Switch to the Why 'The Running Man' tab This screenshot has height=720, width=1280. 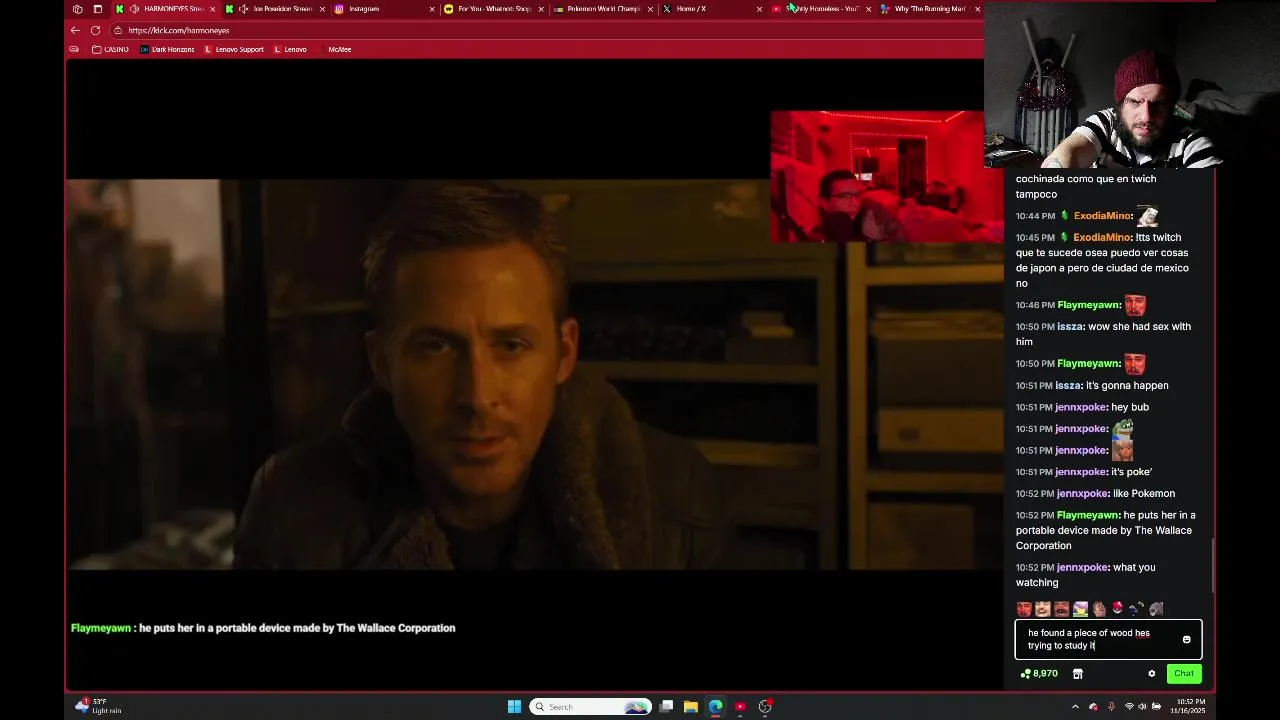coord(930,9)
